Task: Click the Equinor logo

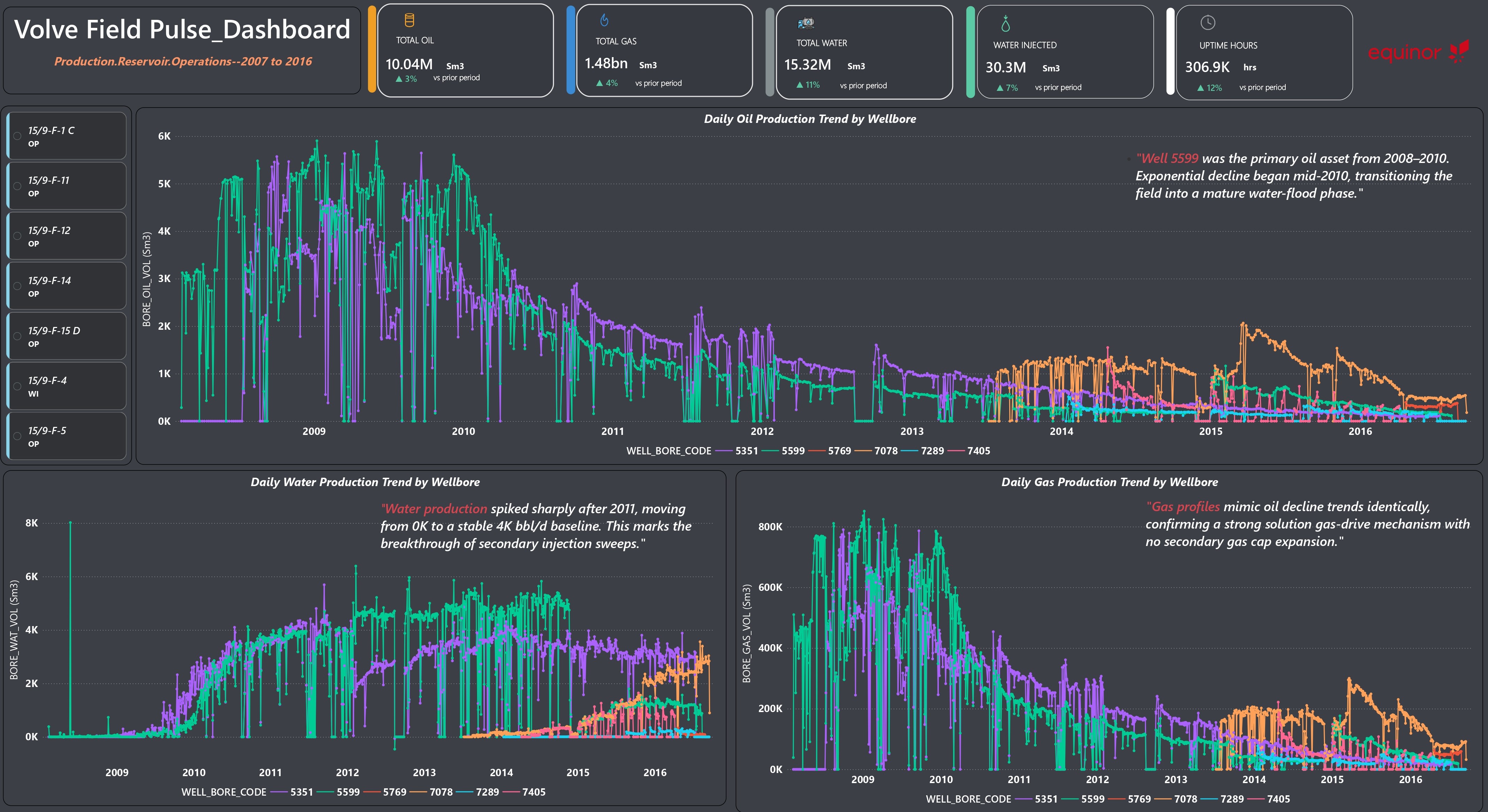Action: 1419,52
